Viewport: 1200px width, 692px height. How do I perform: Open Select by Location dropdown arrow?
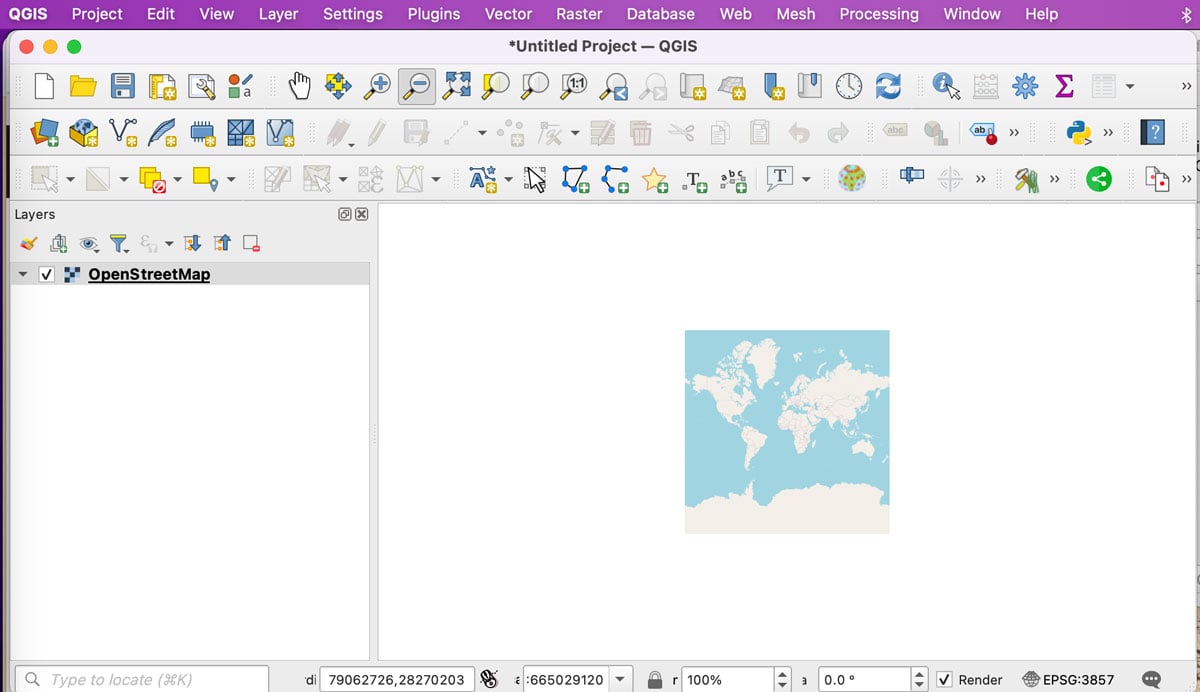pyautogui.click(x=232, y=180)
